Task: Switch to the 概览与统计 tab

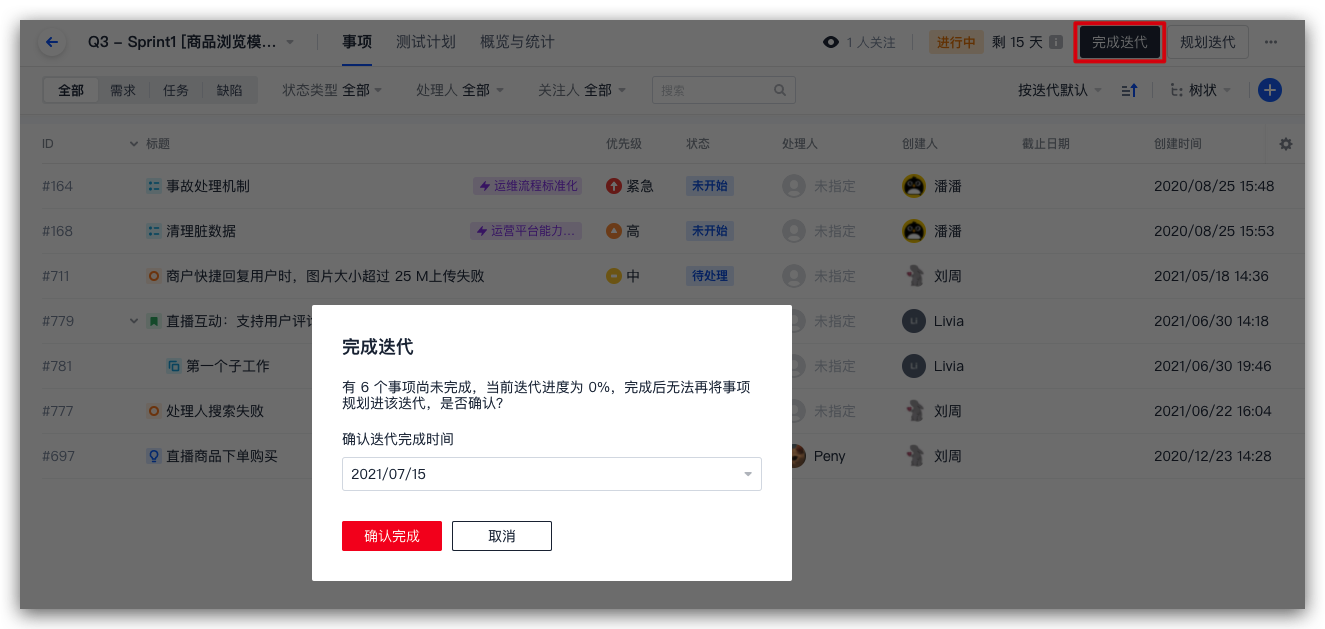Action: point(517,42)
